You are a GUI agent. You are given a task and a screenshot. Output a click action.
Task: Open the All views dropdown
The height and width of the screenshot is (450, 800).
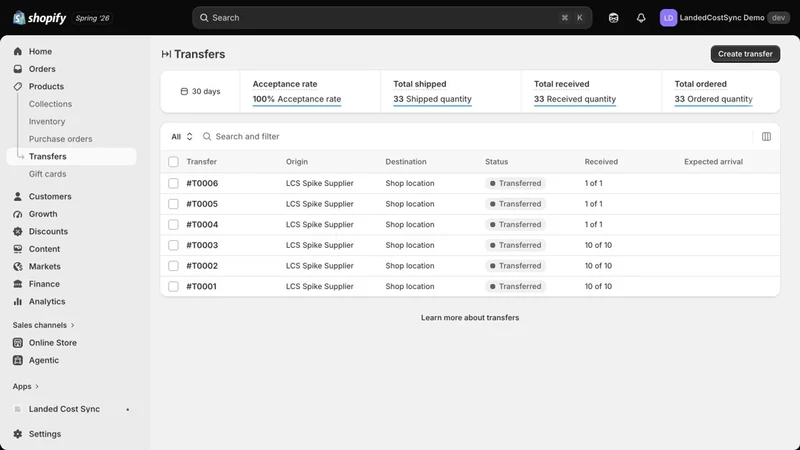(182, 136)
